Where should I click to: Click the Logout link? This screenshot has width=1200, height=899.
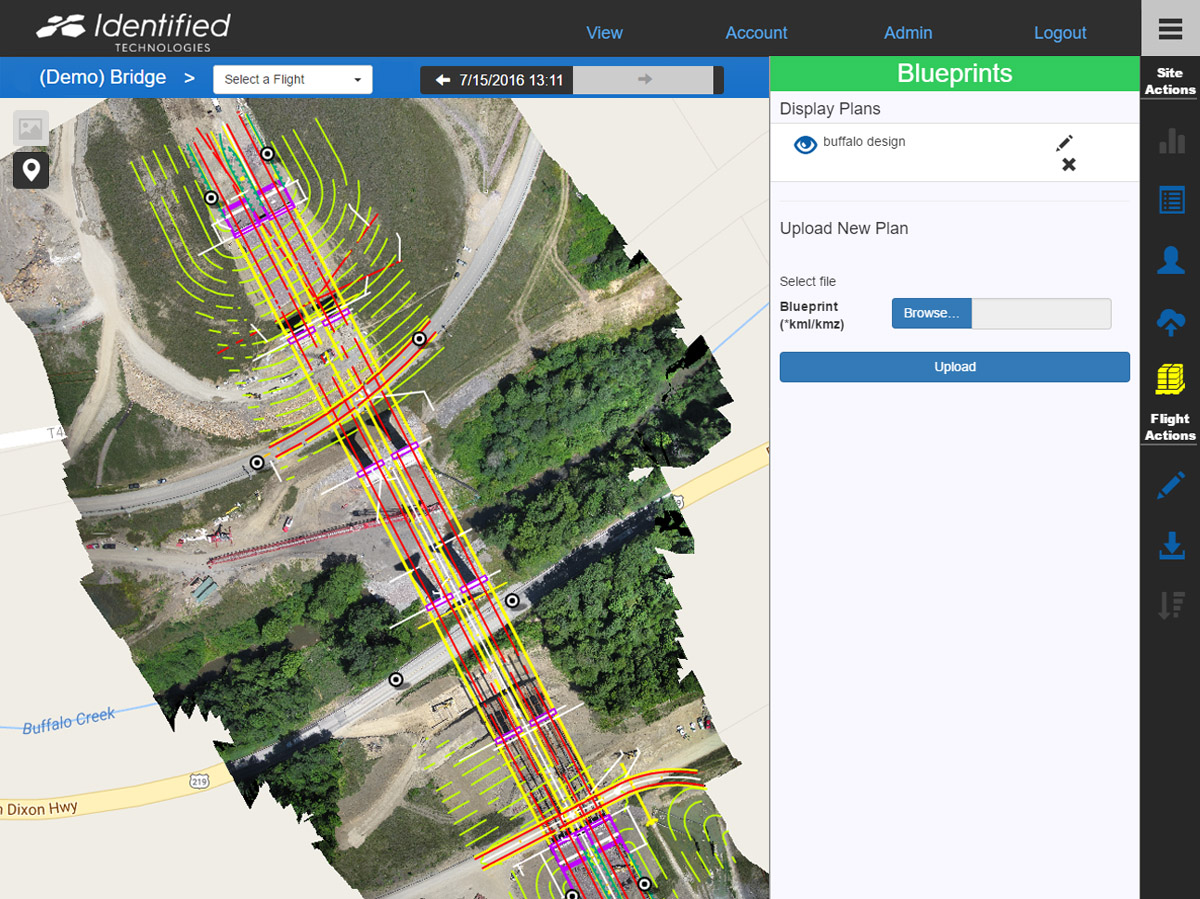click(1060, 33)
